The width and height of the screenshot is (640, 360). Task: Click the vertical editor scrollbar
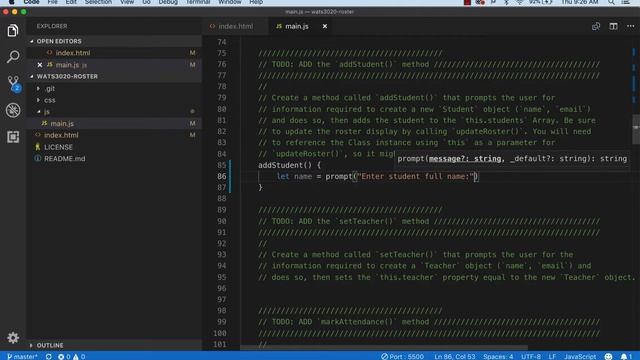pos(636,129)
